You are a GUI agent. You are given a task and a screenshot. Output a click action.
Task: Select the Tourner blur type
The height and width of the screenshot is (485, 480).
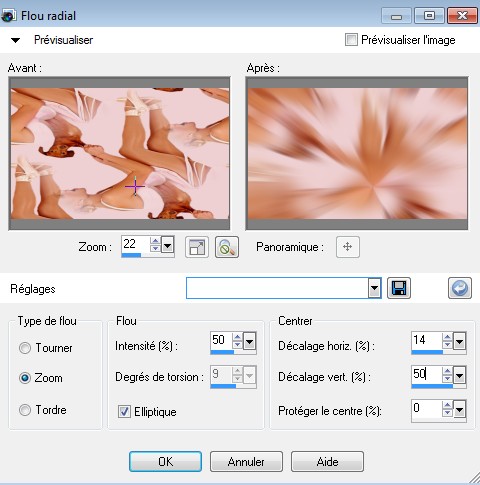pyautogui.click(x=25, y=348)
